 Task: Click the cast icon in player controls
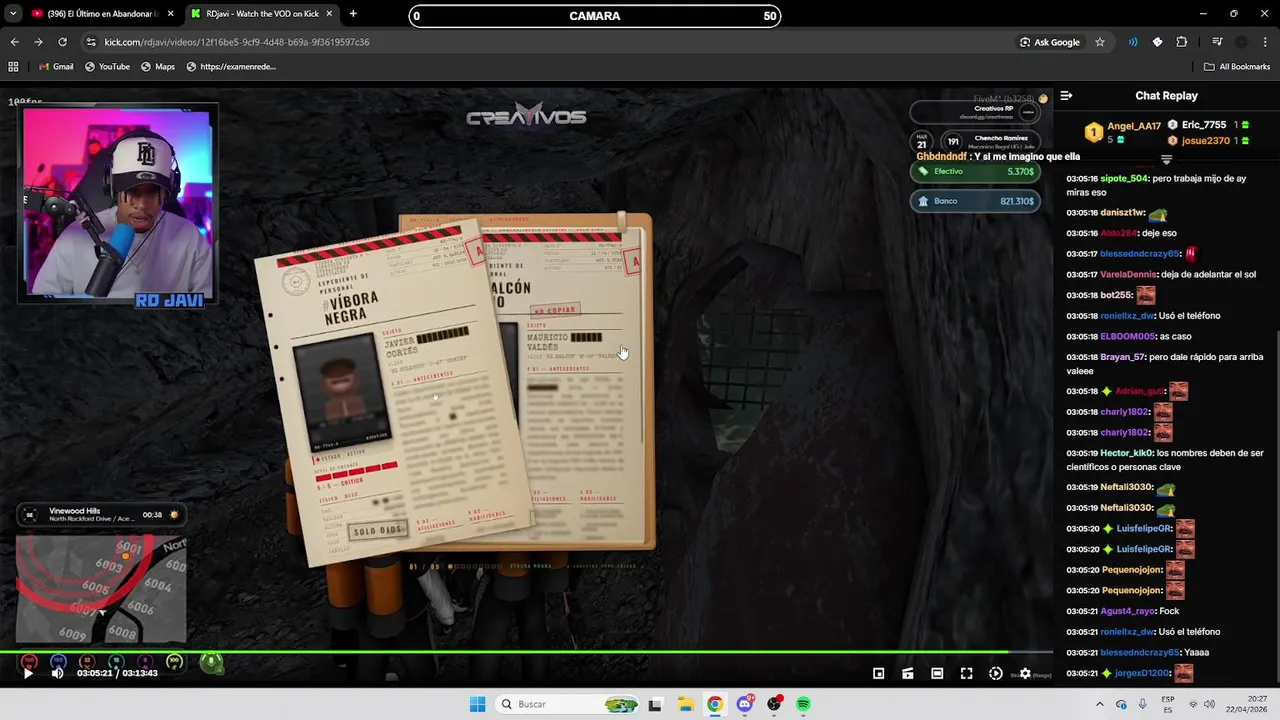click(908, 674)
